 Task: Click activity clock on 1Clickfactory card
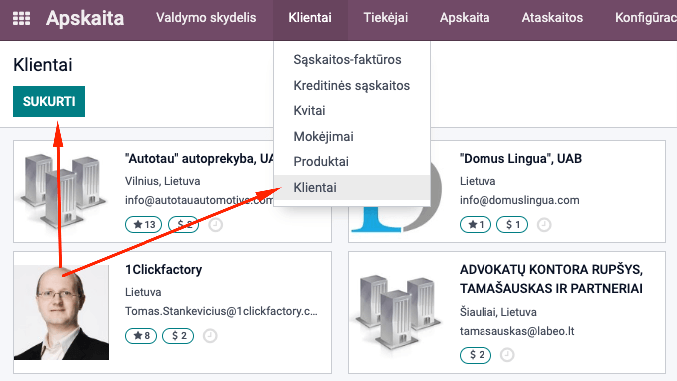click(210, 336)
